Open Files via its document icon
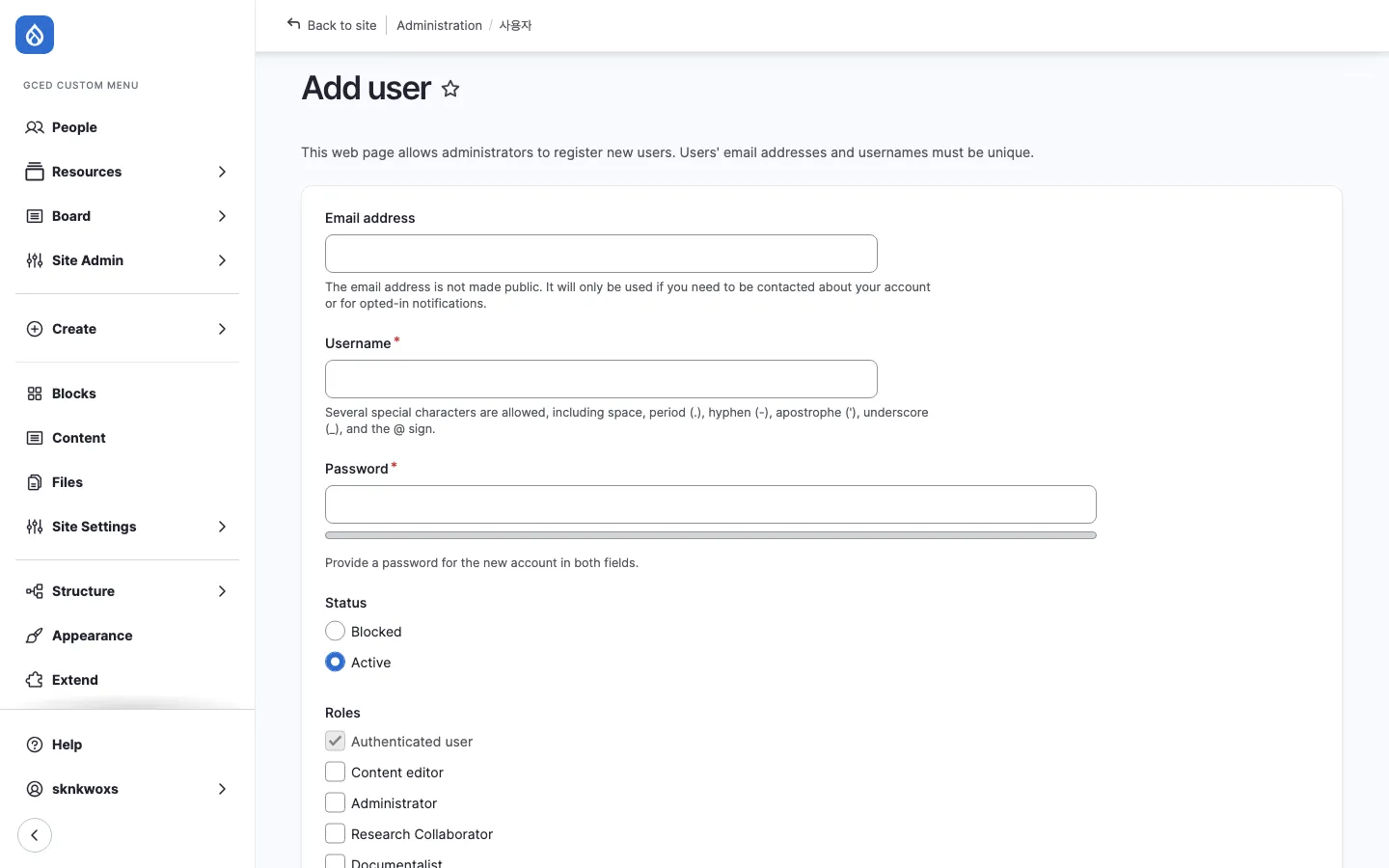Image resolution: width=1389 pixels, height=868 pixels. tap(35, 482)
